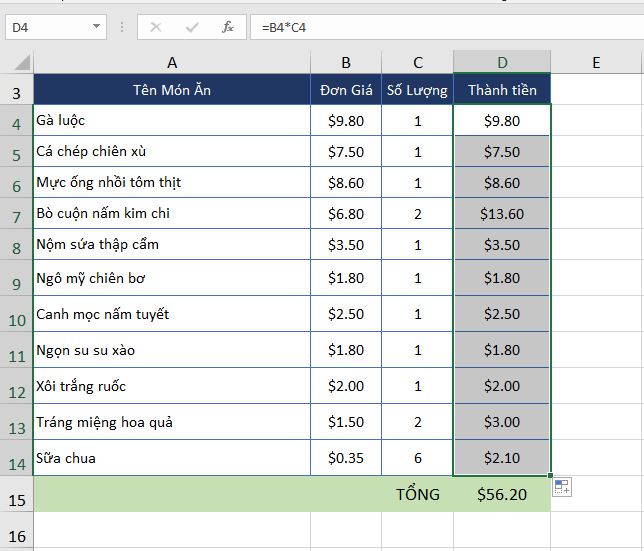Viewport: 644px width, 551px height.
Task: Click the unit price $2.00 for Xôi trắng ruốc
Action: 346,386
